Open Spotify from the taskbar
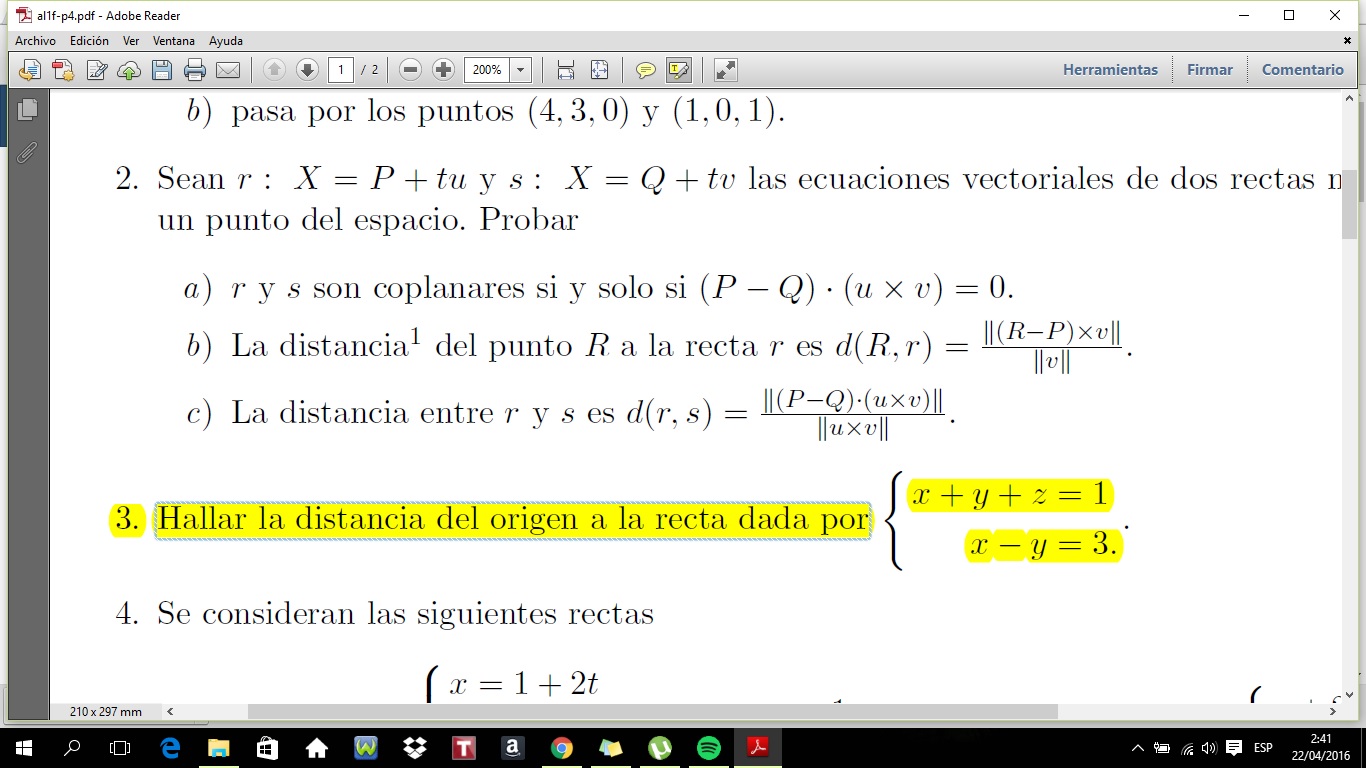 coord(708,748)
